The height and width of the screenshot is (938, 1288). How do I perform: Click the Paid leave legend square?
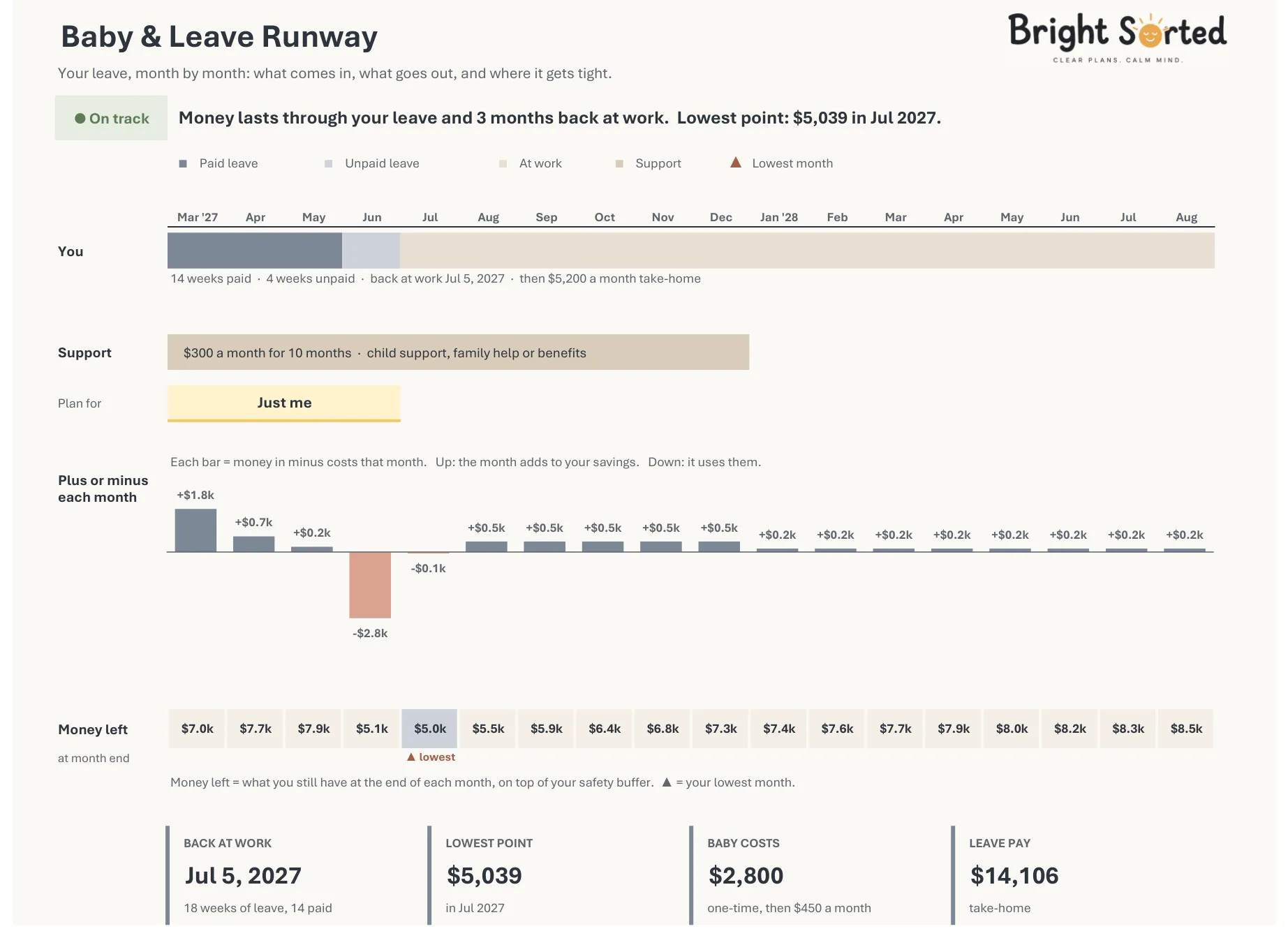pos(183,163)
